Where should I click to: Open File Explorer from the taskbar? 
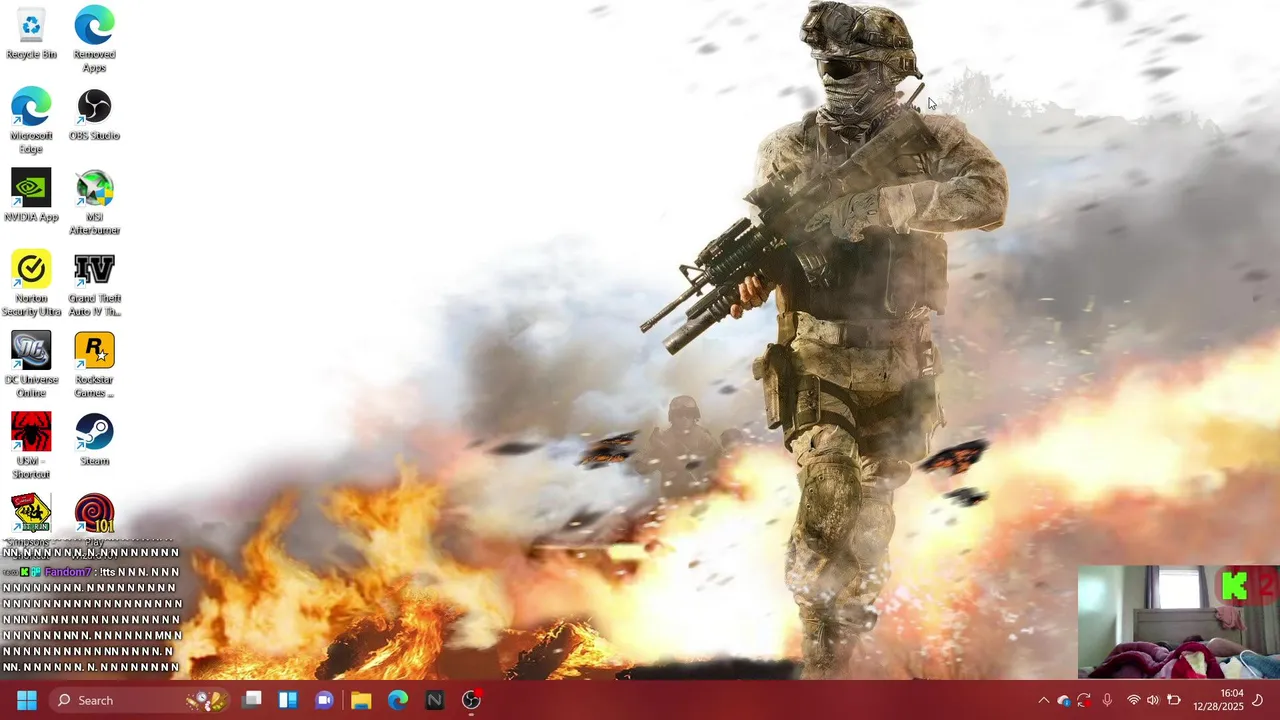tap(361, 700)
